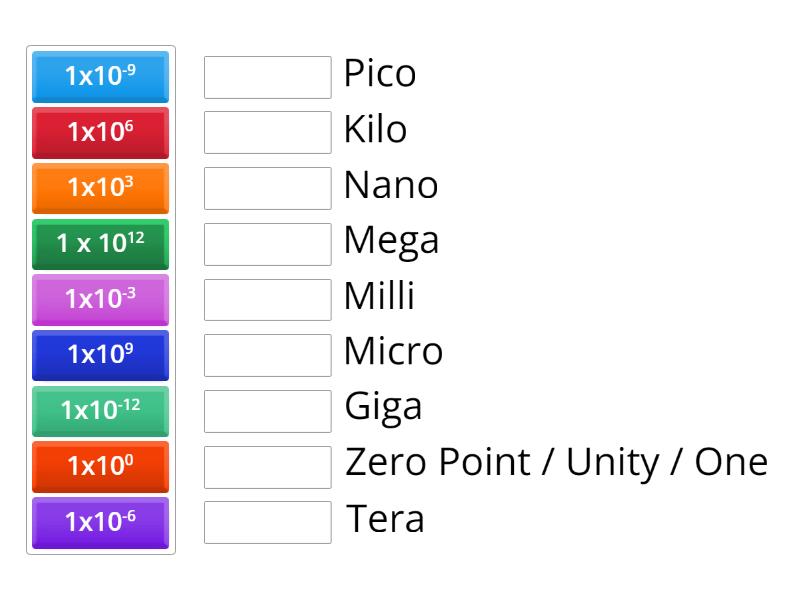The width and height of the screenshot is (800, 600).
Task: Select the pink 1x10⁻³ tile
Action: 100,300
